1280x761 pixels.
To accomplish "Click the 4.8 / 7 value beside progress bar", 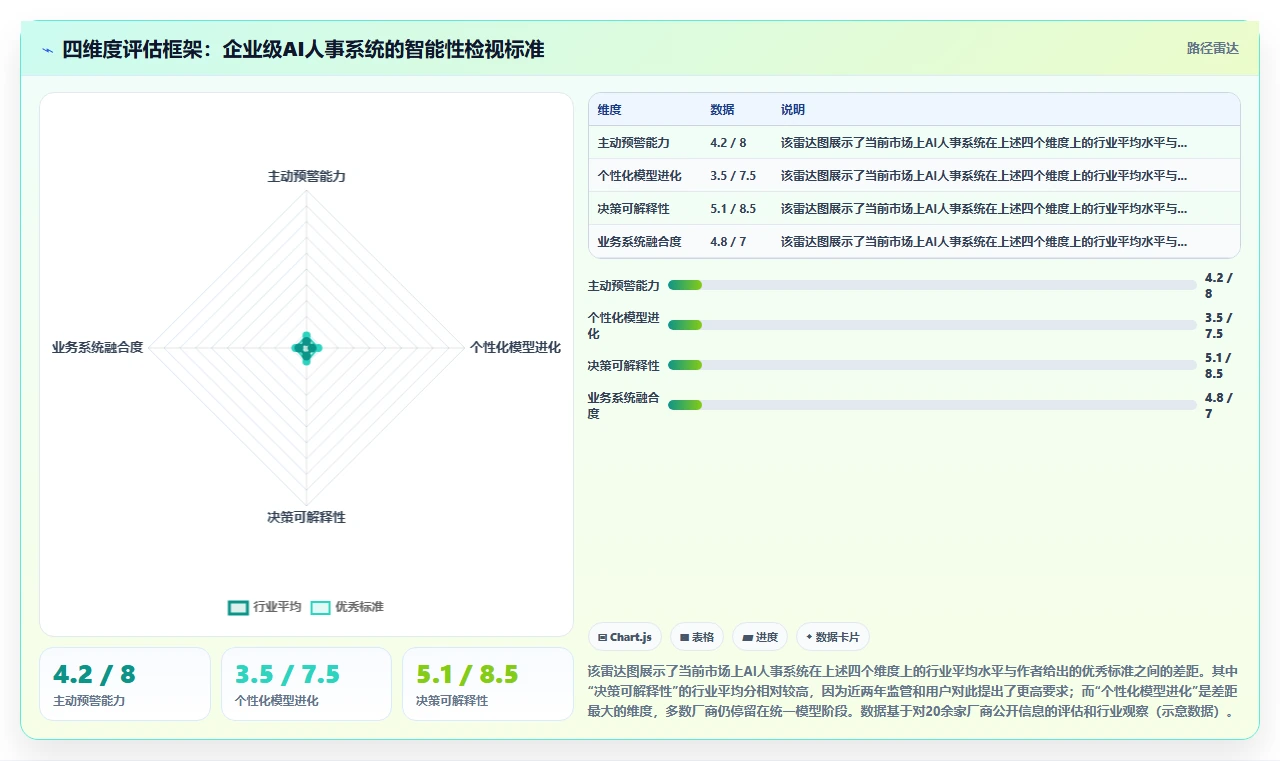I will coord(1219,406).
